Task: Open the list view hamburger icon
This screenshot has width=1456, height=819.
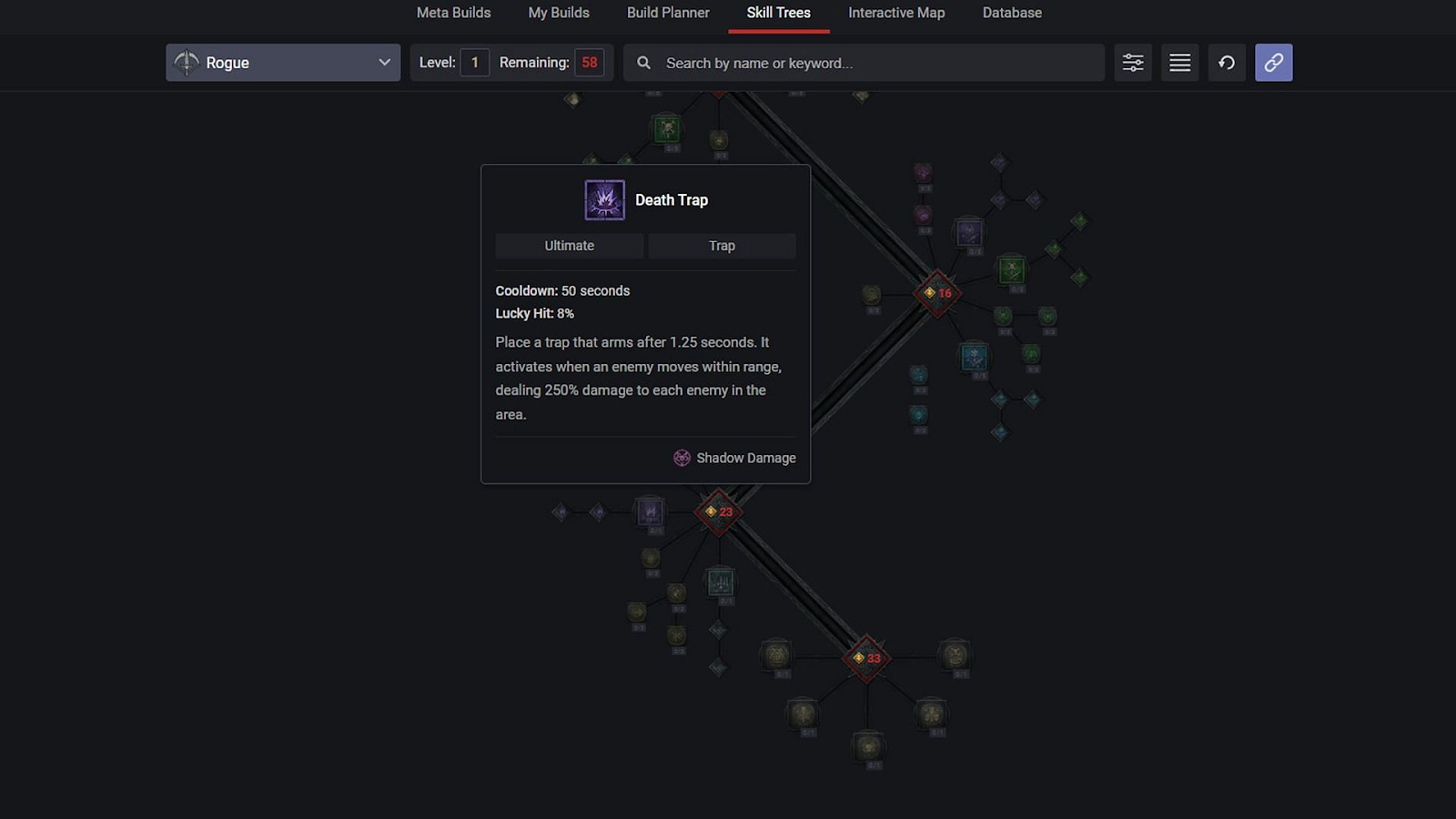Action: pyautogui.click(x=1180, y=63)
